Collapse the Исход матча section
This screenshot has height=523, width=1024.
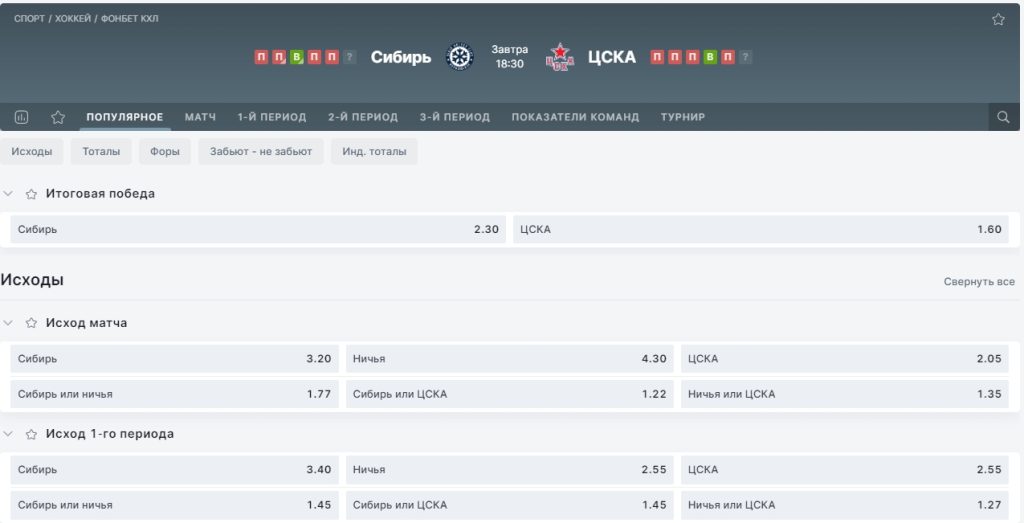(x=8, y=323)
